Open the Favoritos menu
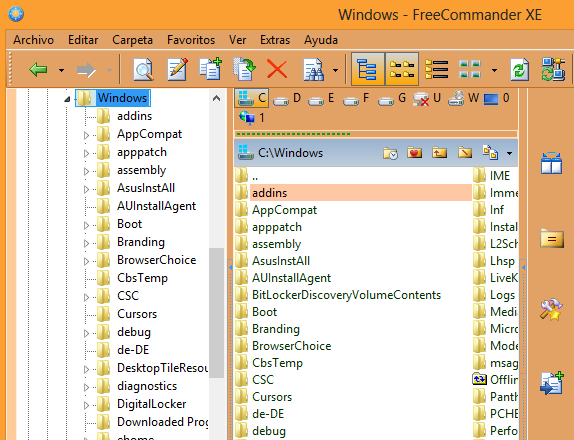 pos(191,40)
